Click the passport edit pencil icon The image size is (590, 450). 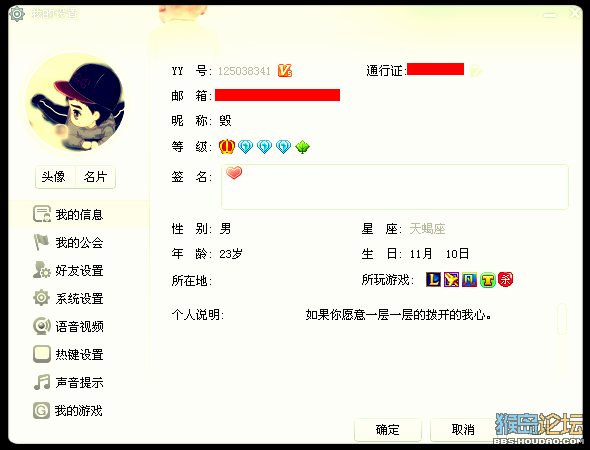pyautogui.click(x=476, y=70)
